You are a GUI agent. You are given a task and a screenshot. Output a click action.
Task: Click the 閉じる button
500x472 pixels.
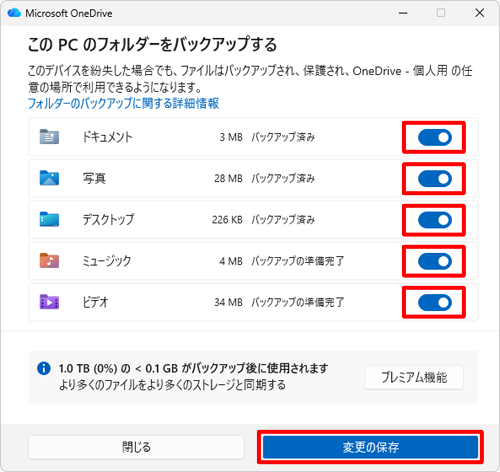136,447
